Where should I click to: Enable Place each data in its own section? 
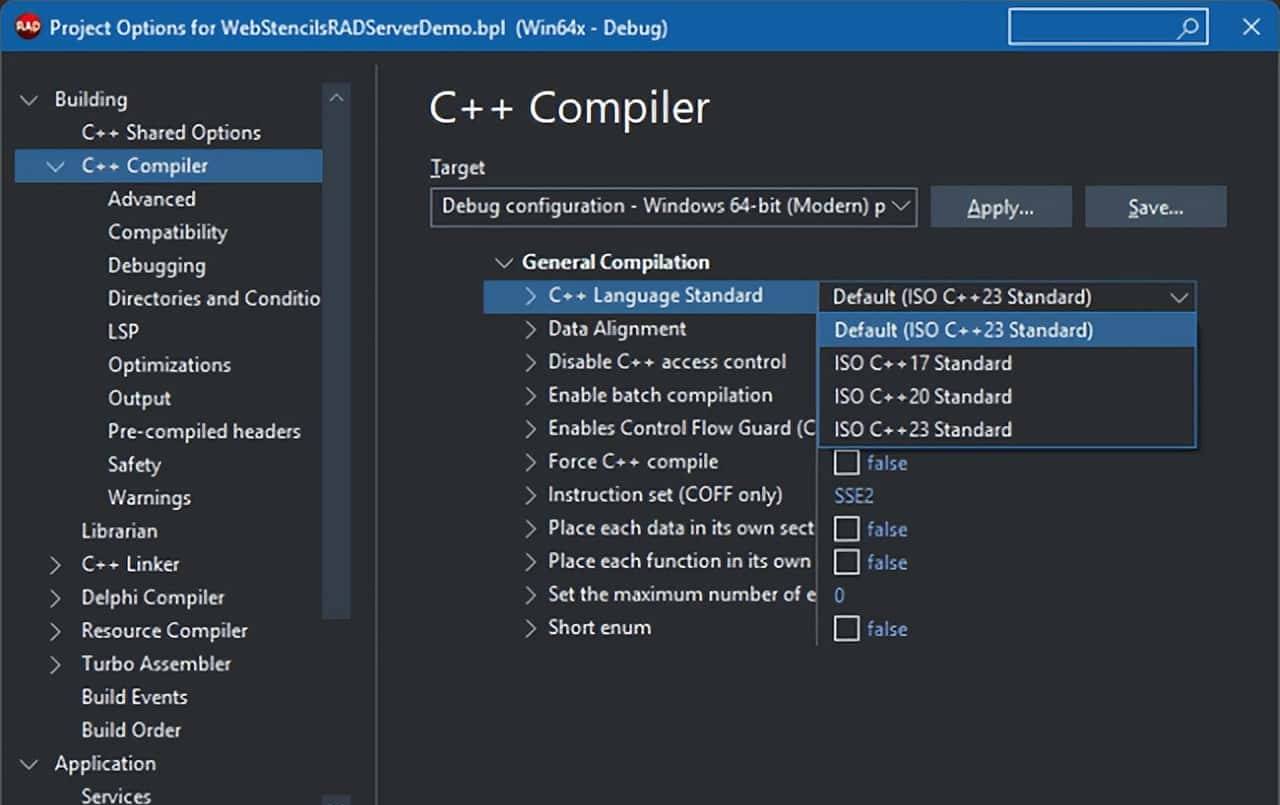pyautogui.click(x=846, y=529)
